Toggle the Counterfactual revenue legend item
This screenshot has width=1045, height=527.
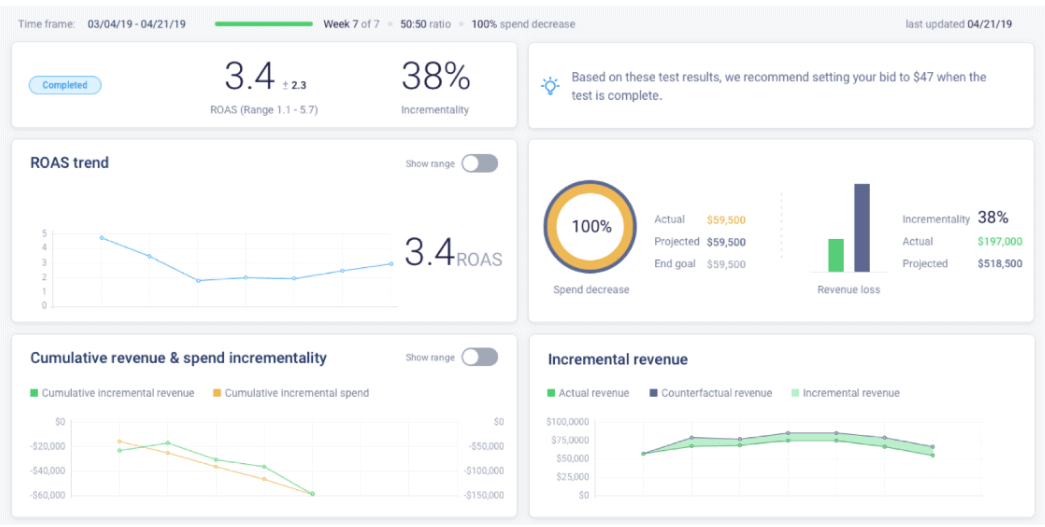click(x=710, y=393)
